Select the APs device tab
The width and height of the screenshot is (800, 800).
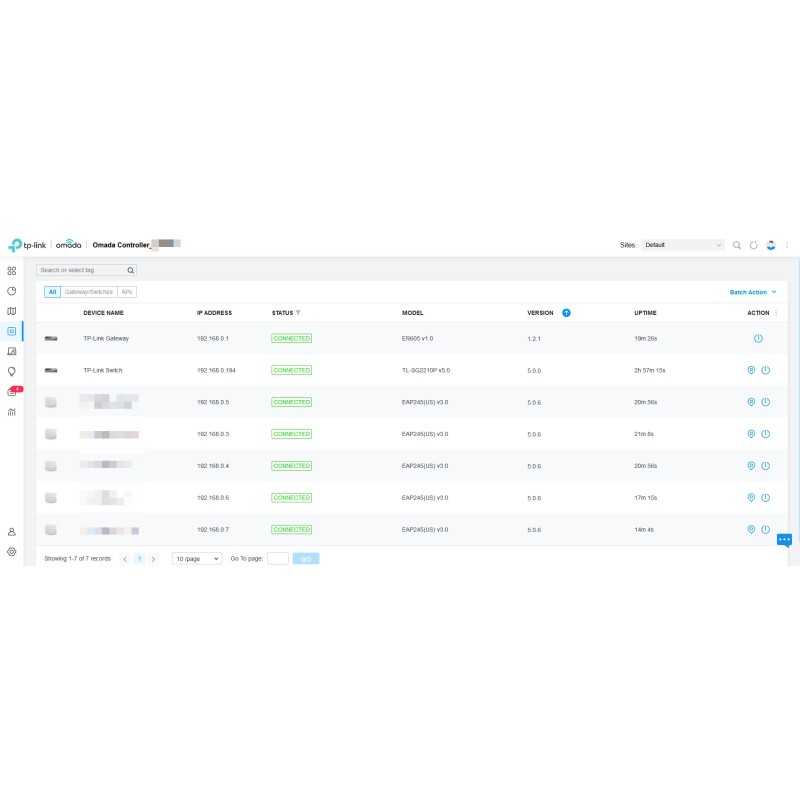[x=126, y=291]
